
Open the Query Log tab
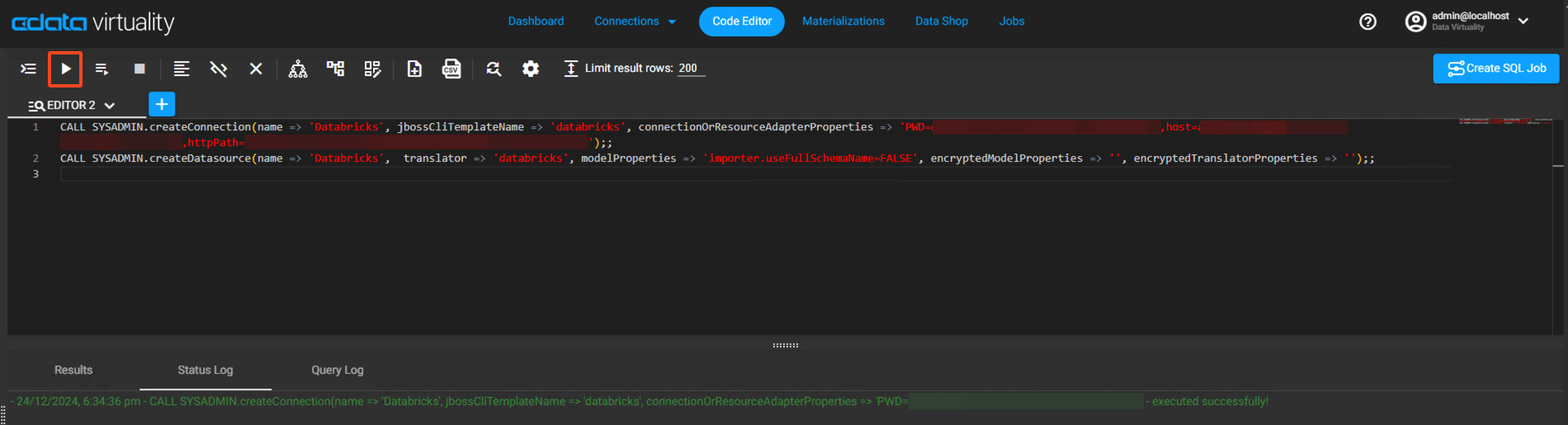point(337,370)
